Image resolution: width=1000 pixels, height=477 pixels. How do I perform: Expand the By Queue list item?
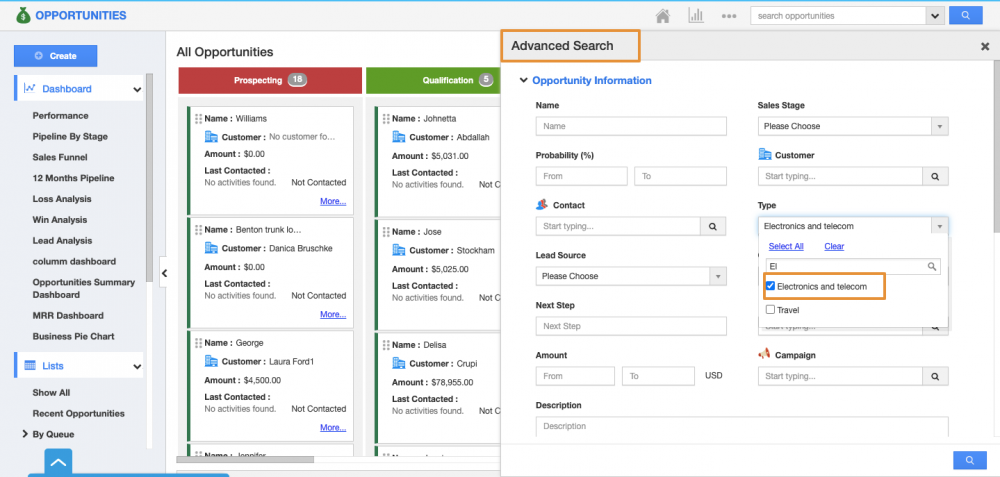coord(25,434)
